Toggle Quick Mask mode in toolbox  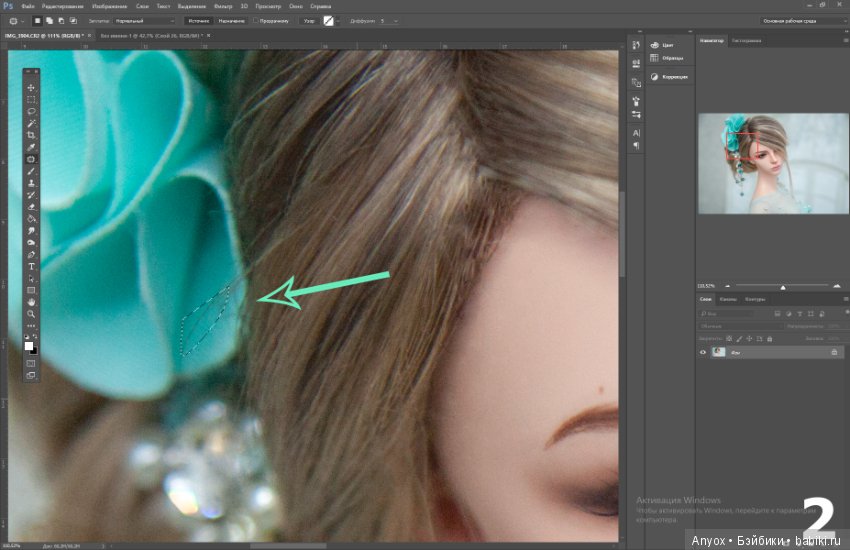(x=31, y=364)
